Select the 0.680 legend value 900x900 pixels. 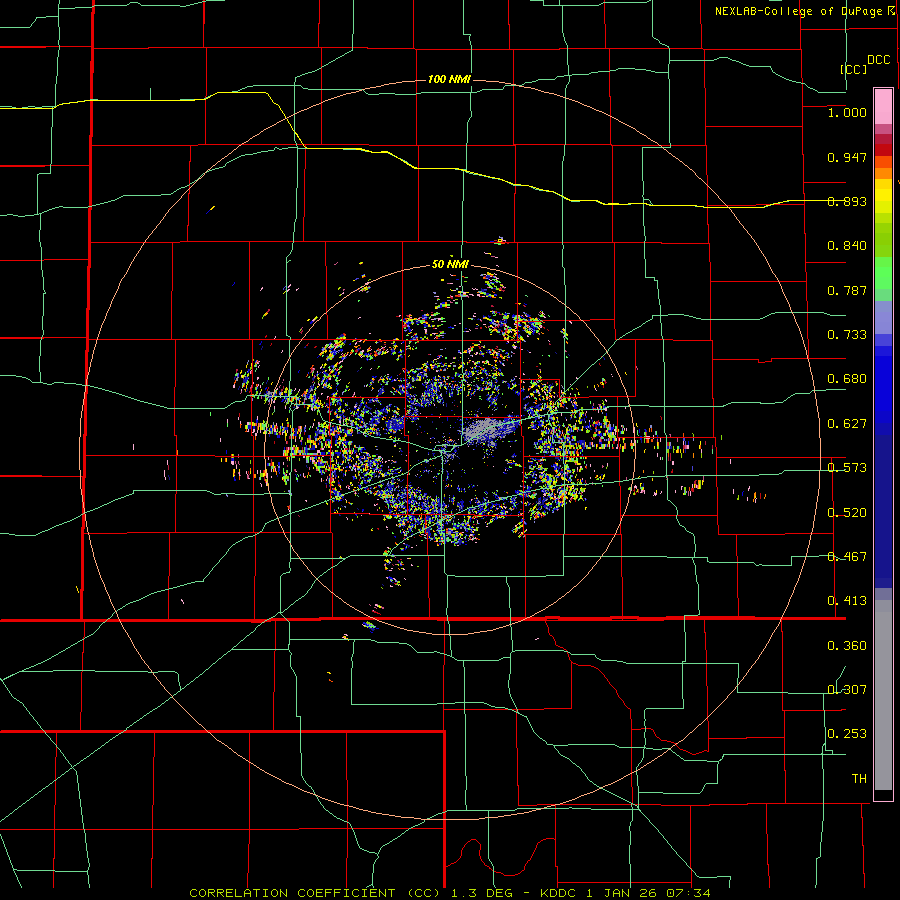(x=847, y=379)
